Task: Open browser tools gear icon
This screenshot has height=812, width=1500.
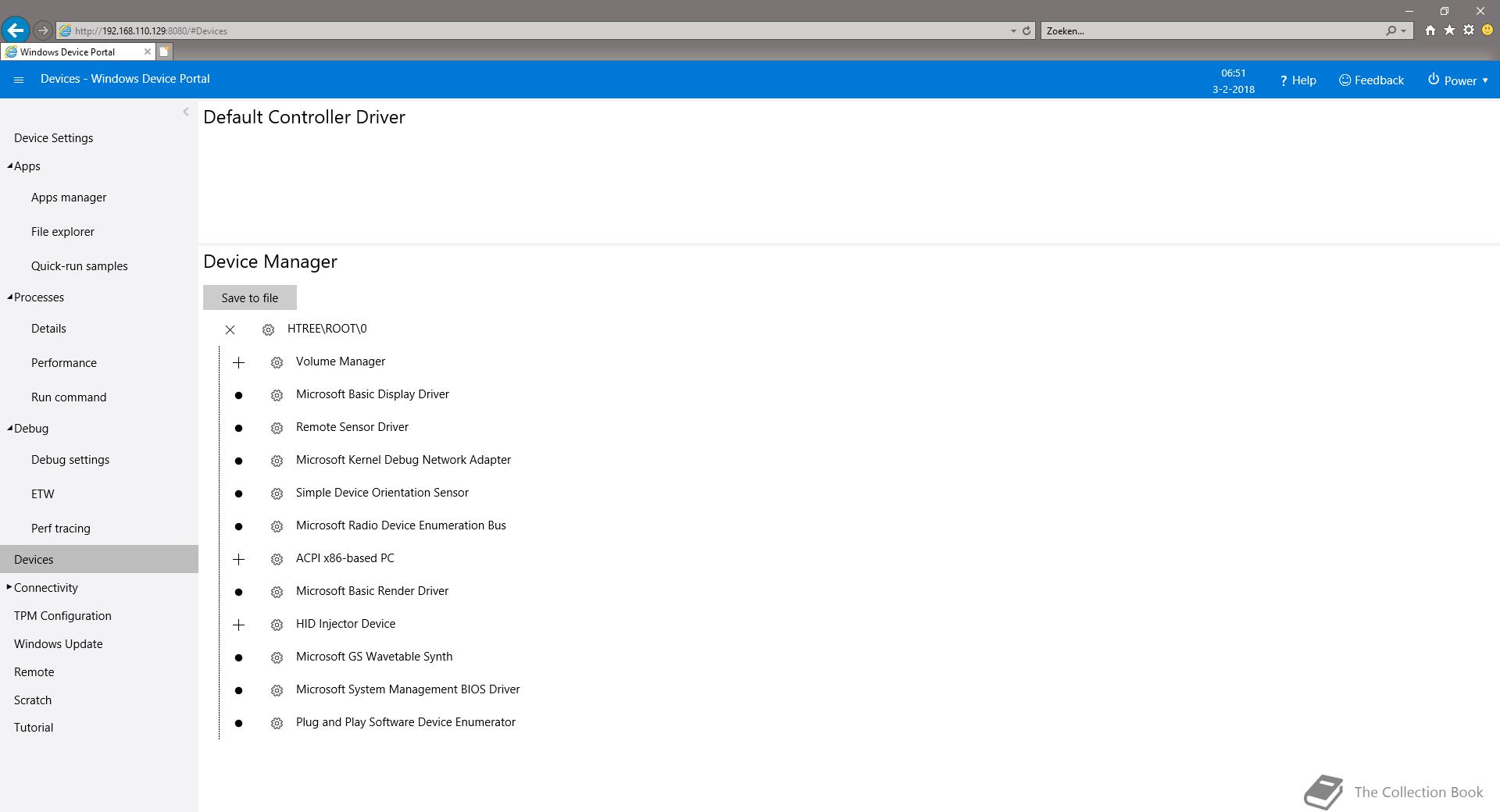Action: point(1469,30)
